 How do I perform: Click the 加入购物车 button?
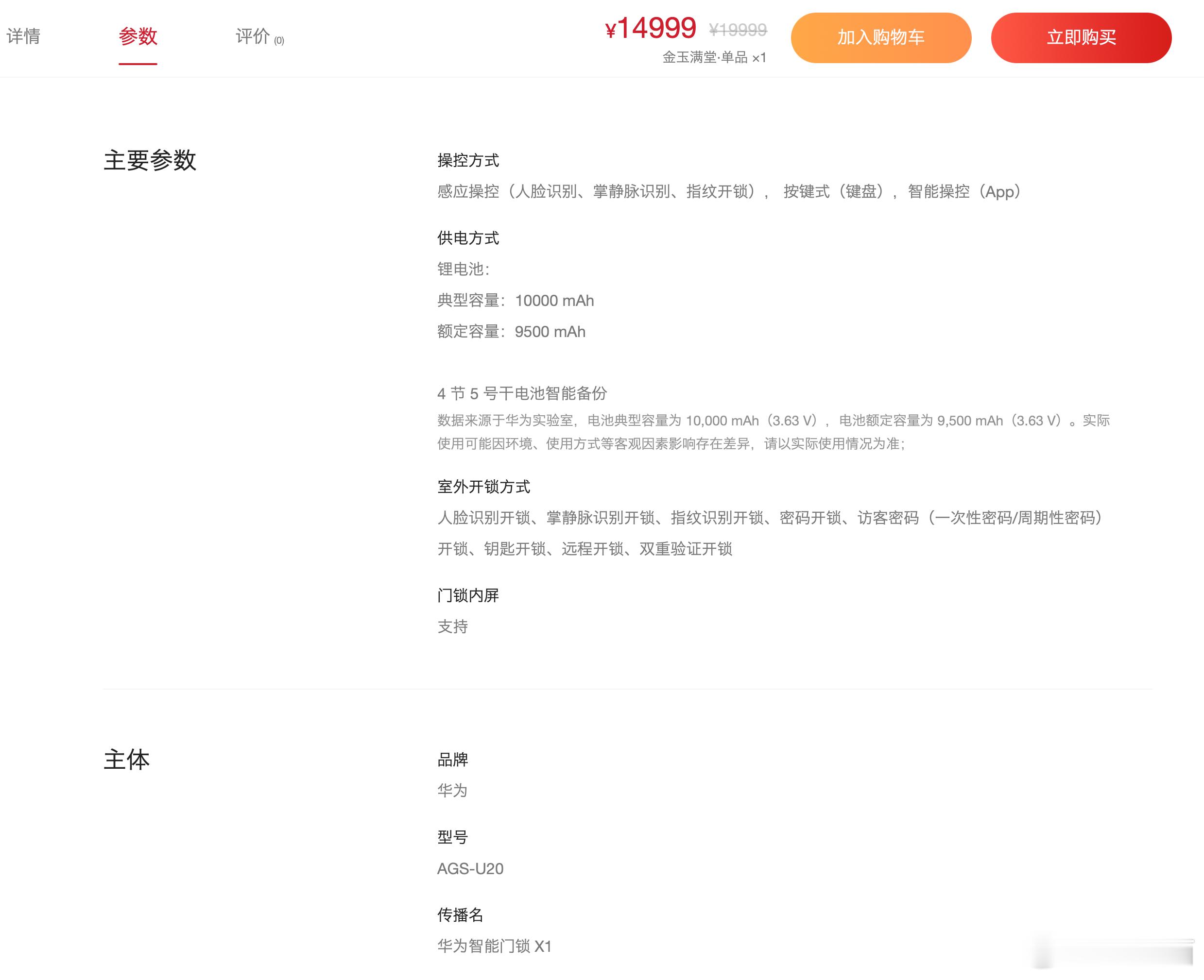point(880,38)
